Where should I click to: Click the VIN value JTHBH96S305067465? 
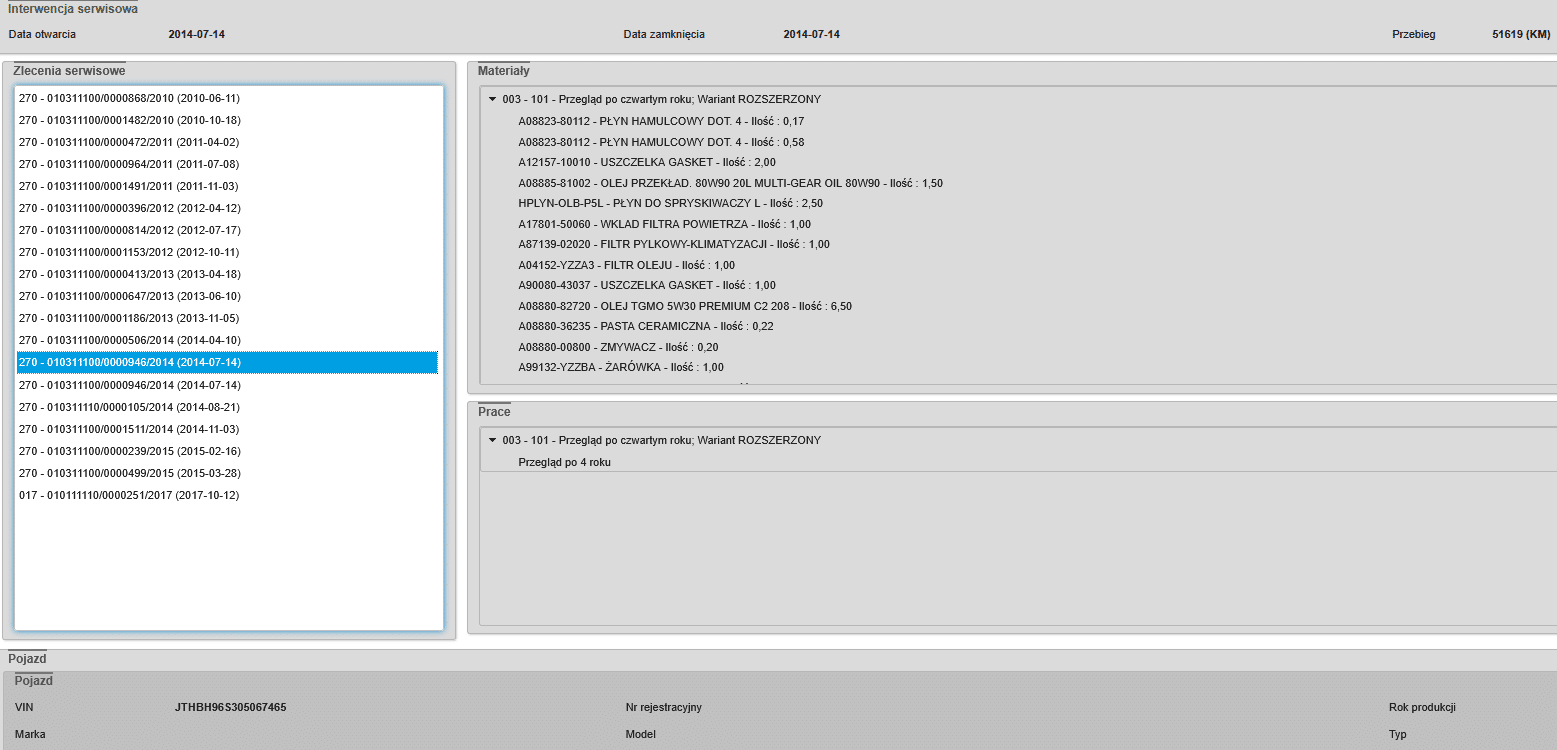point(231,707)
